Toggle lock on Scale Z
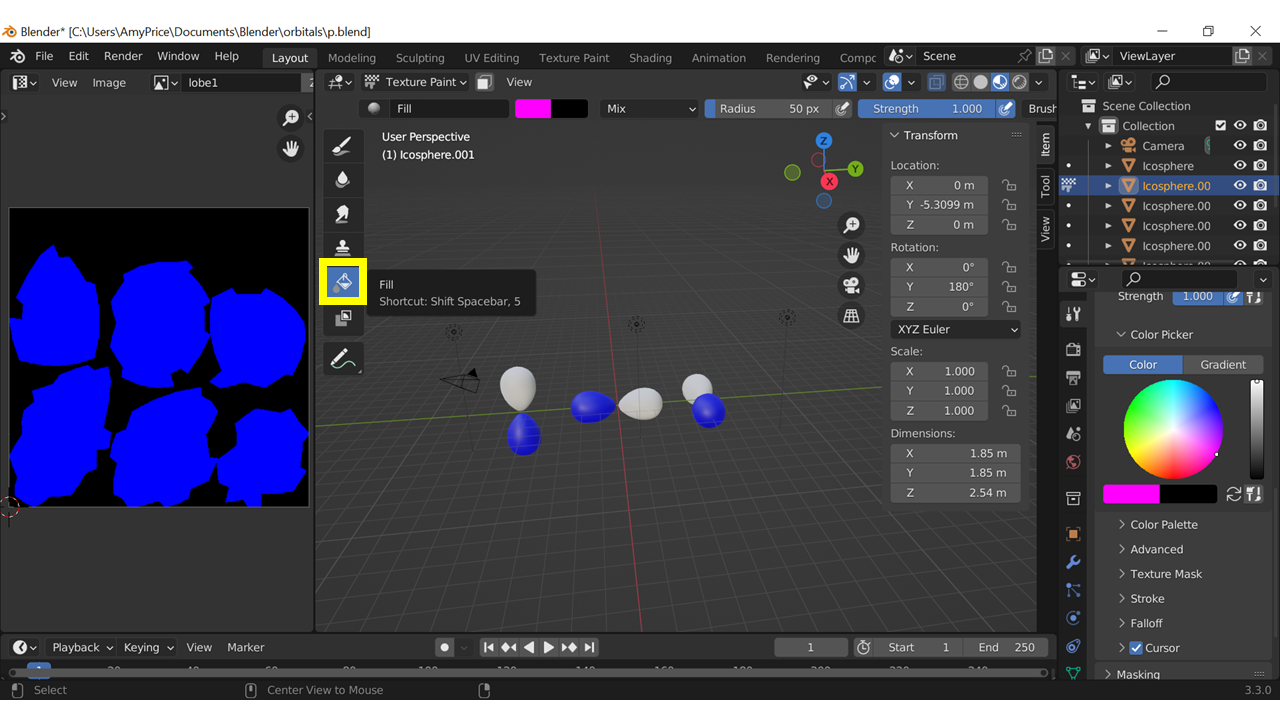Viewport: 1280px width, 720px height. coord(1009,411)
